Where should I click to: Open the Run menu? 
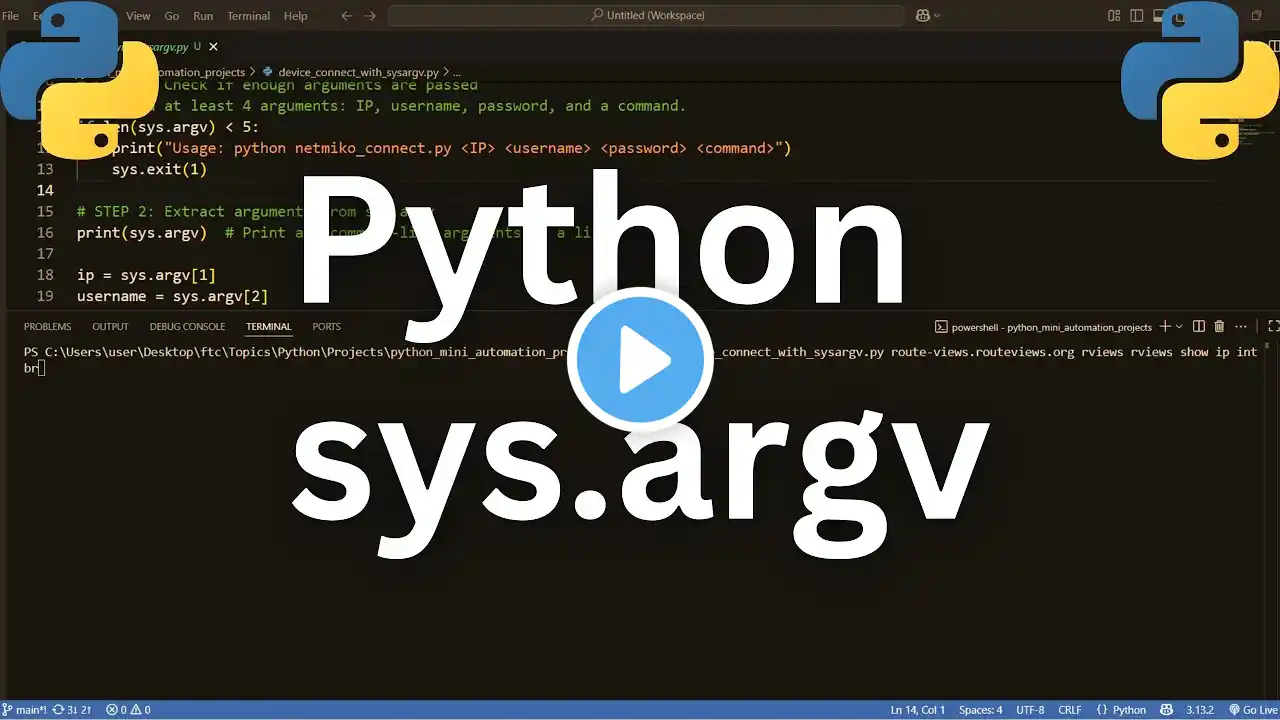point(203,16)
